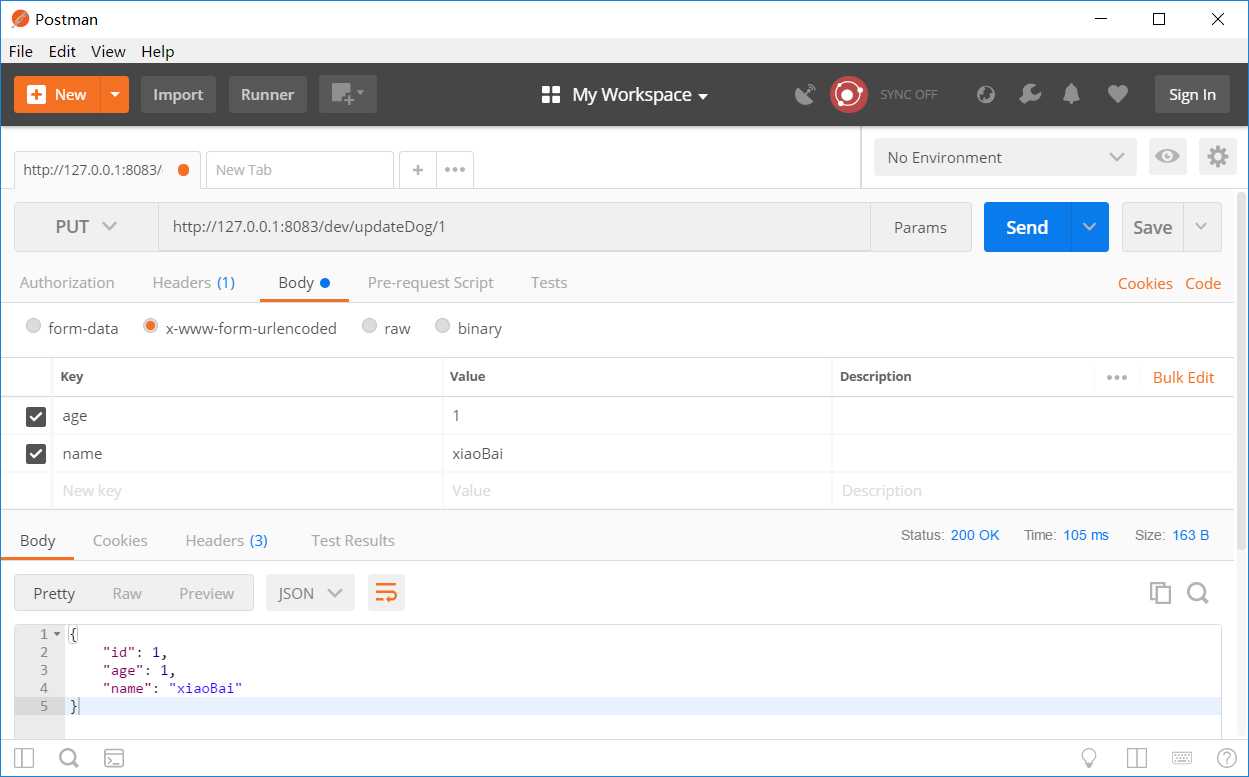Click the Params button

point(920,227)
